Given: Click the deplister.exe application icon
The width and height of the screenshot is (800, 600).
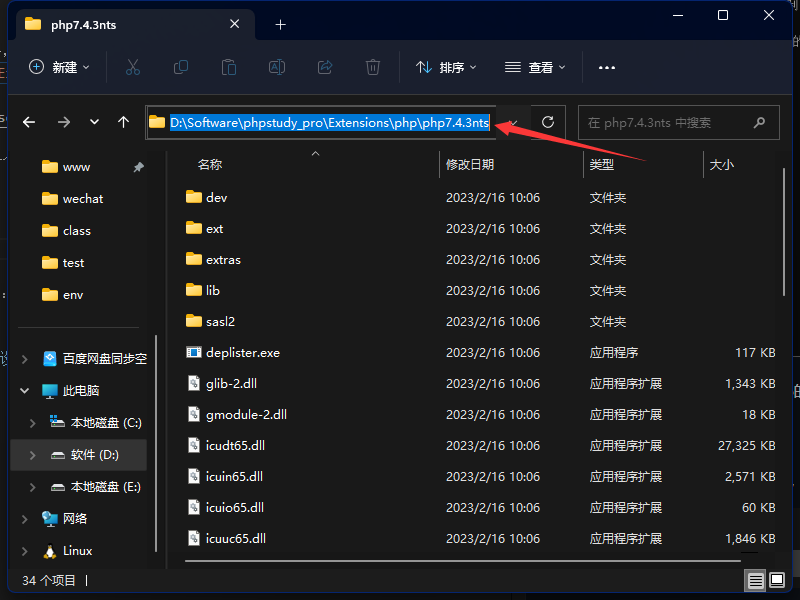Looking at the screenshot, I should [194, 353].
